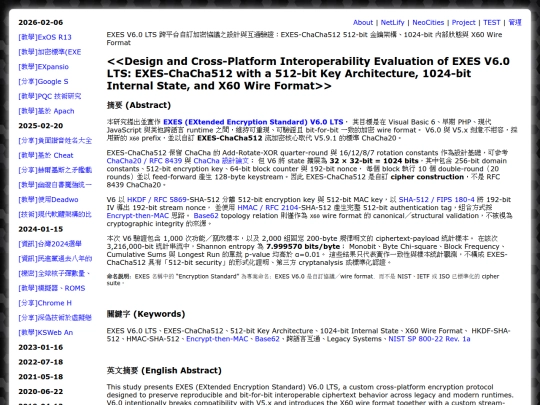This screenshot has height=405, width=540.
Task: Click the bold text 7.999570 bits/byte
Action: click(x=303, y=247)
